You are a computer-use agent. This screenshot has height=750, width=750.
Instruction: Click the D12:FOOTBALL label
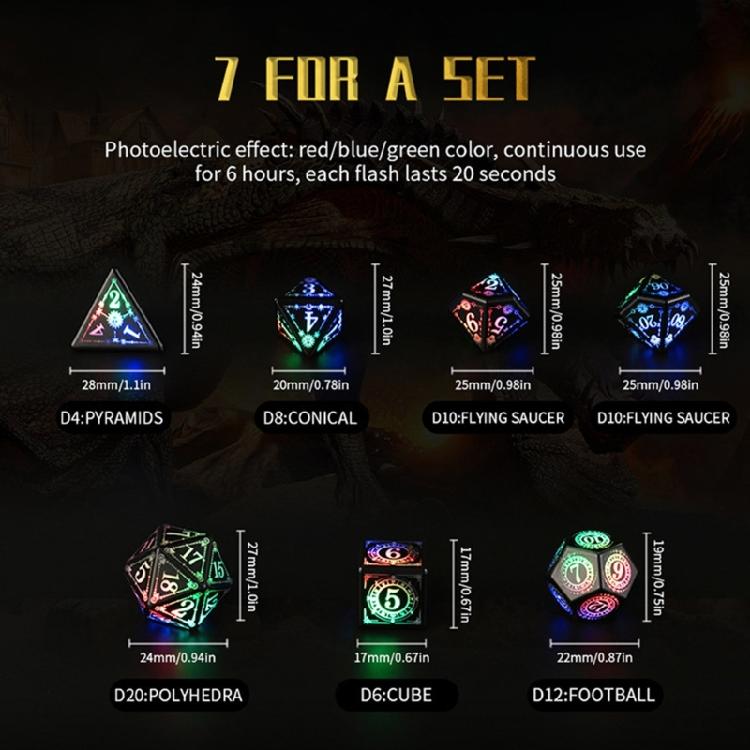594,695
